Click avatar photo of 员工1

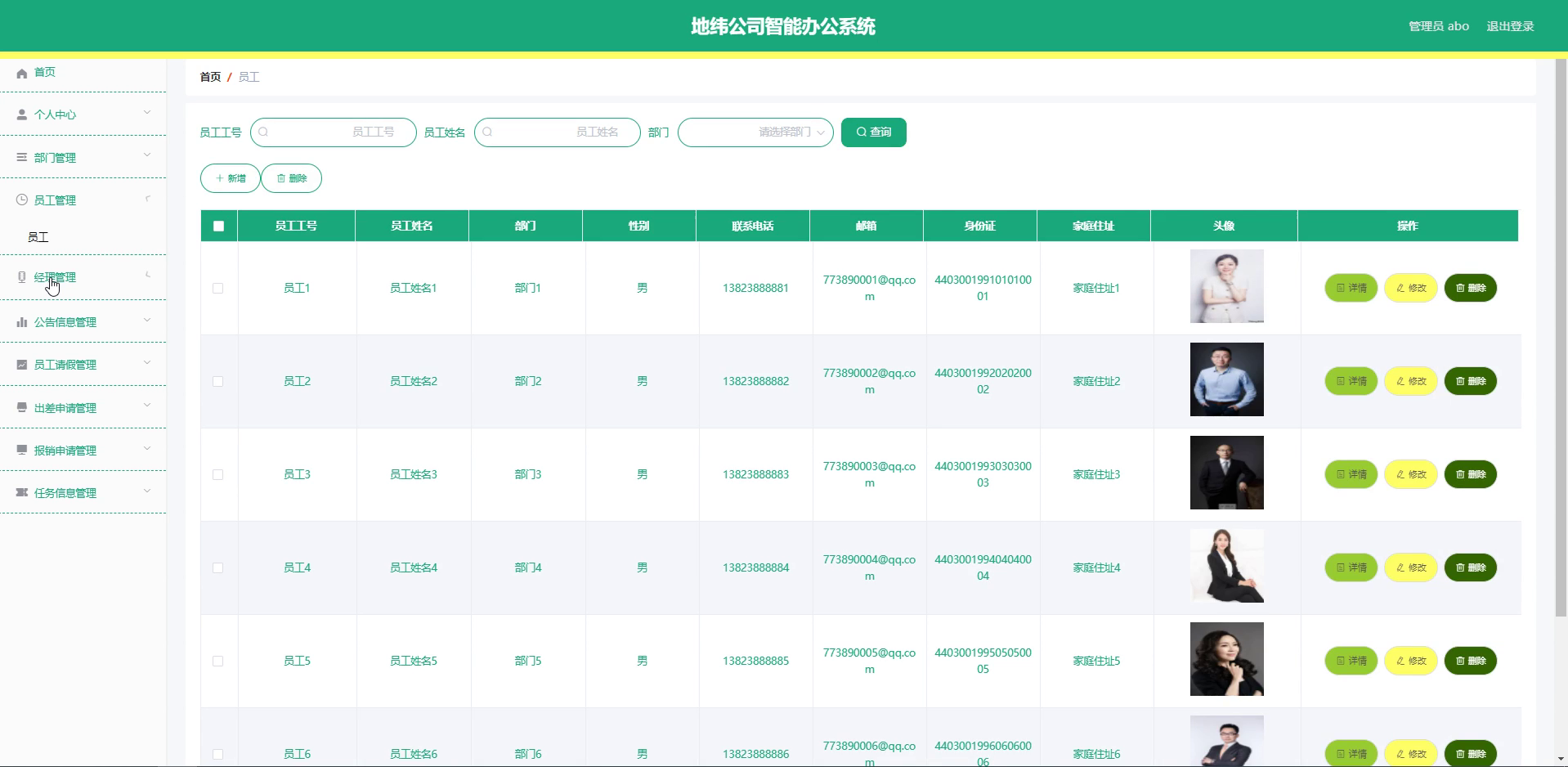[1226, 286]
